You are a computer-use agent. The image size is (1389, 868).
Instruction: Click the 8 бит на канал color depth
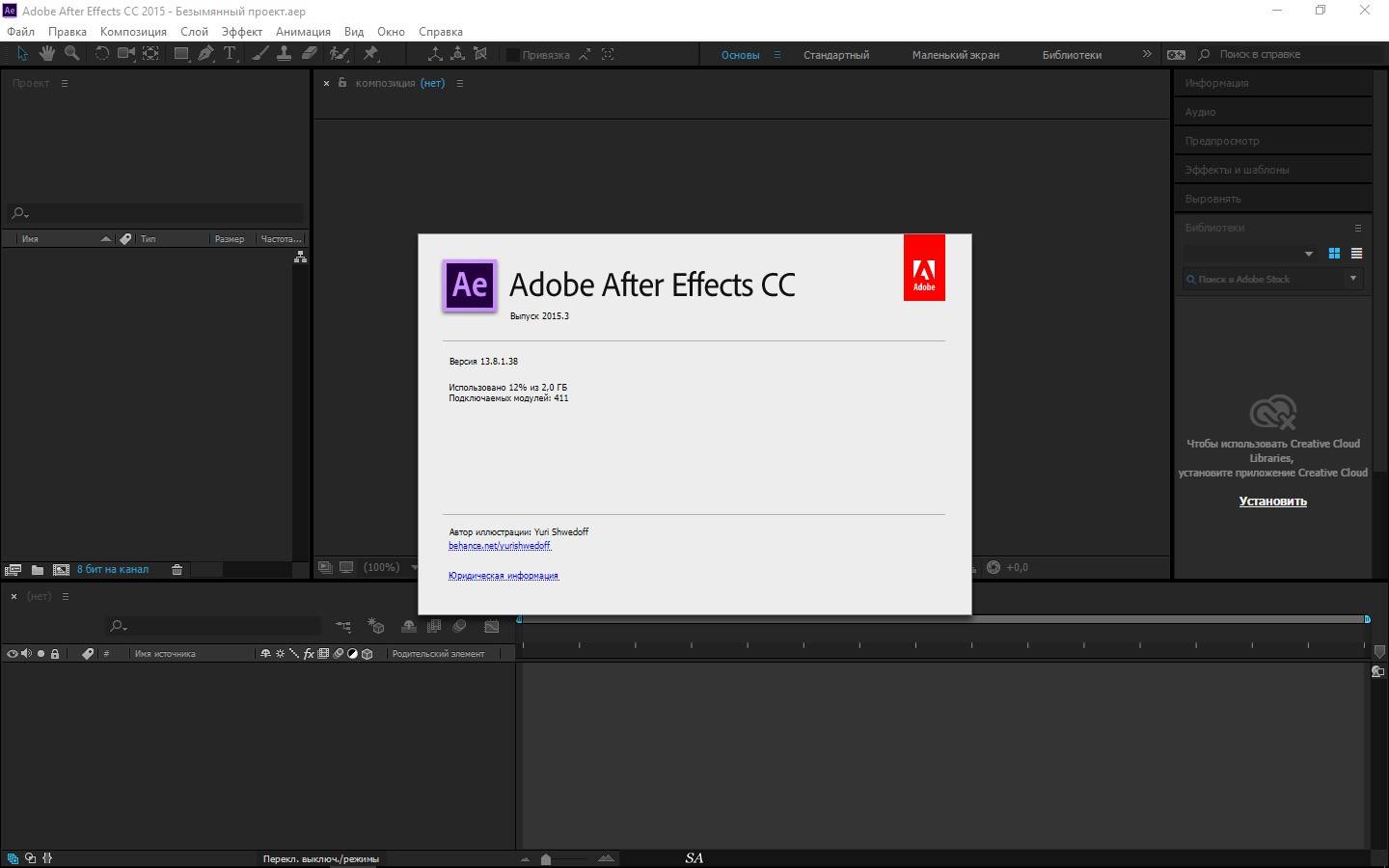pyautogui.click(x=113, y=570)
